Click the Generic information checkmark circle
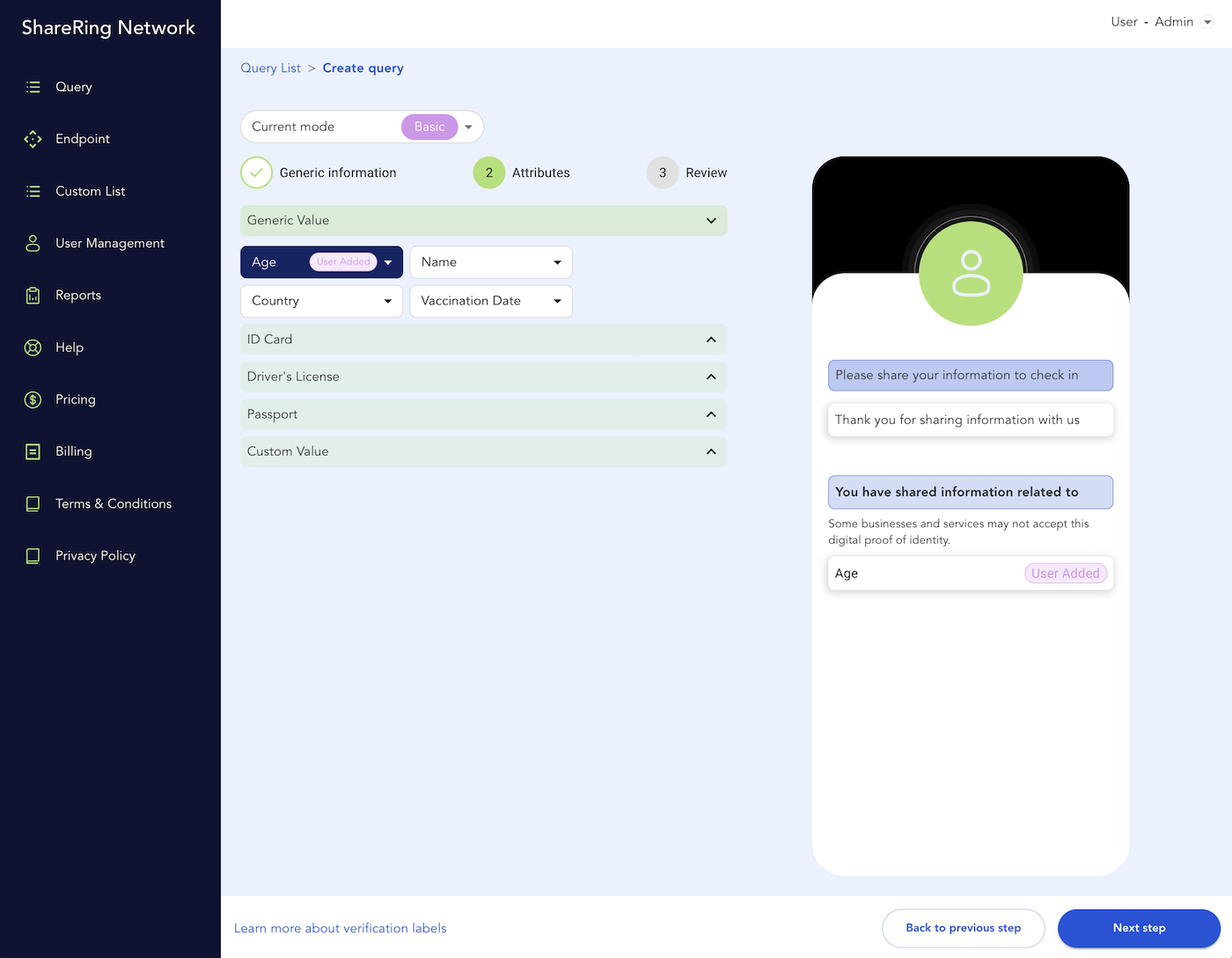The height and width of the screenshot is (958, 1232). [256, 172]
